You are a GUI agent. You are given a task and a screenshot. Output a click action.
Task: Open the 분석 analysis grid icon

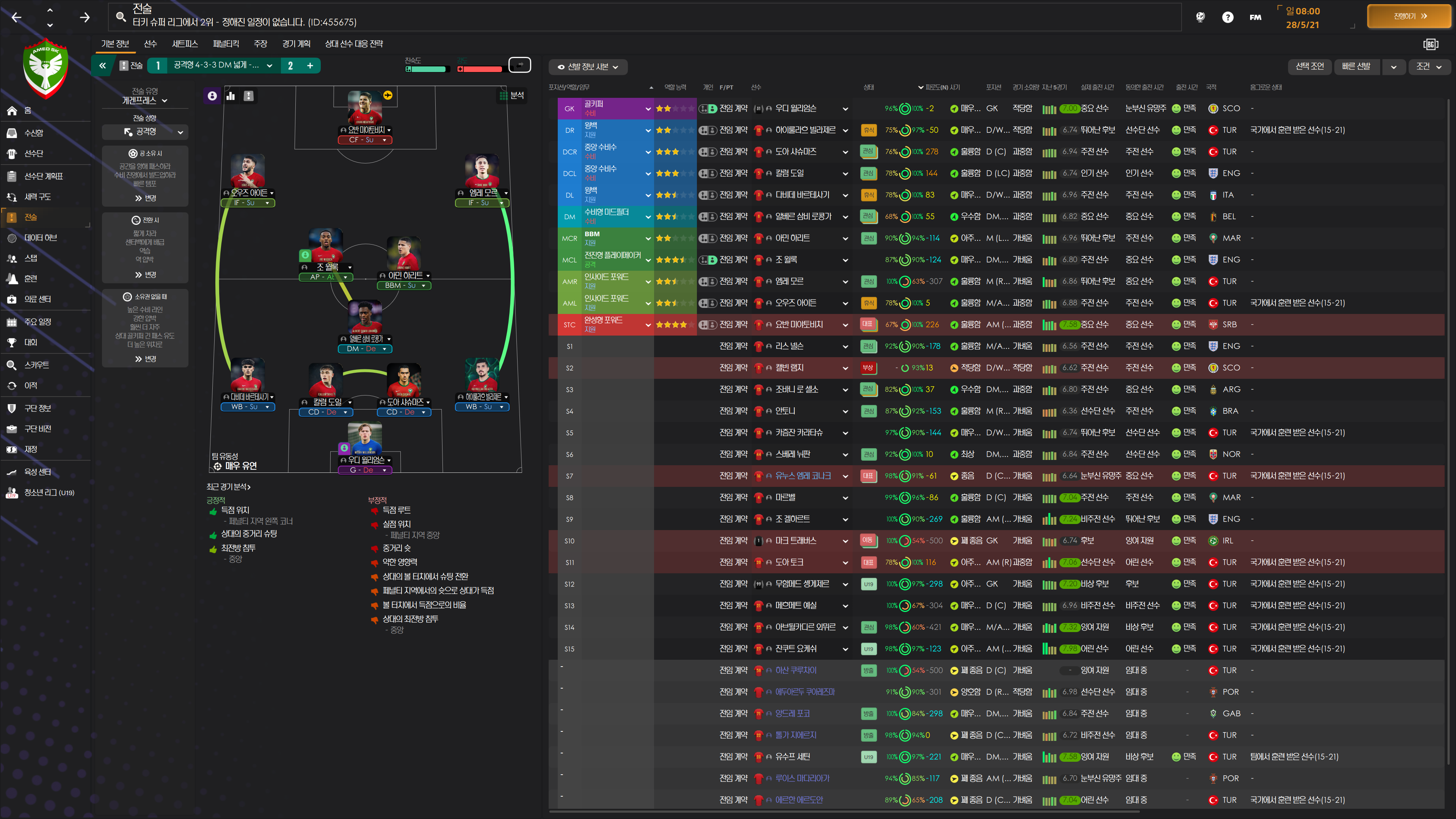(x=503, y=96)
